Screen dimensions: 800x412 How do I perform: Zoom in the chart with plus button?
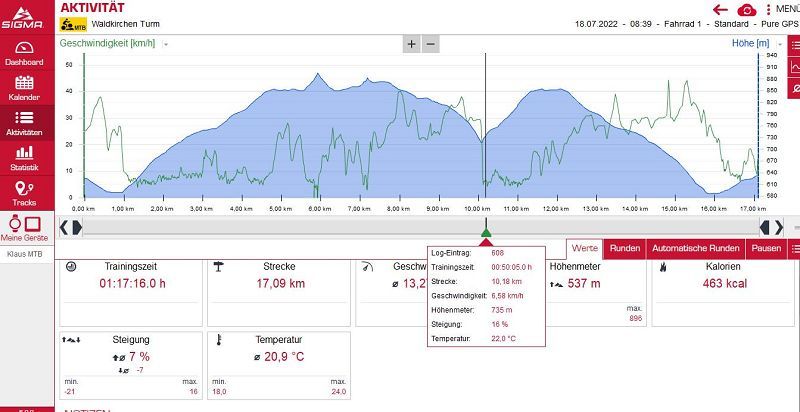(x=412, y=44)
